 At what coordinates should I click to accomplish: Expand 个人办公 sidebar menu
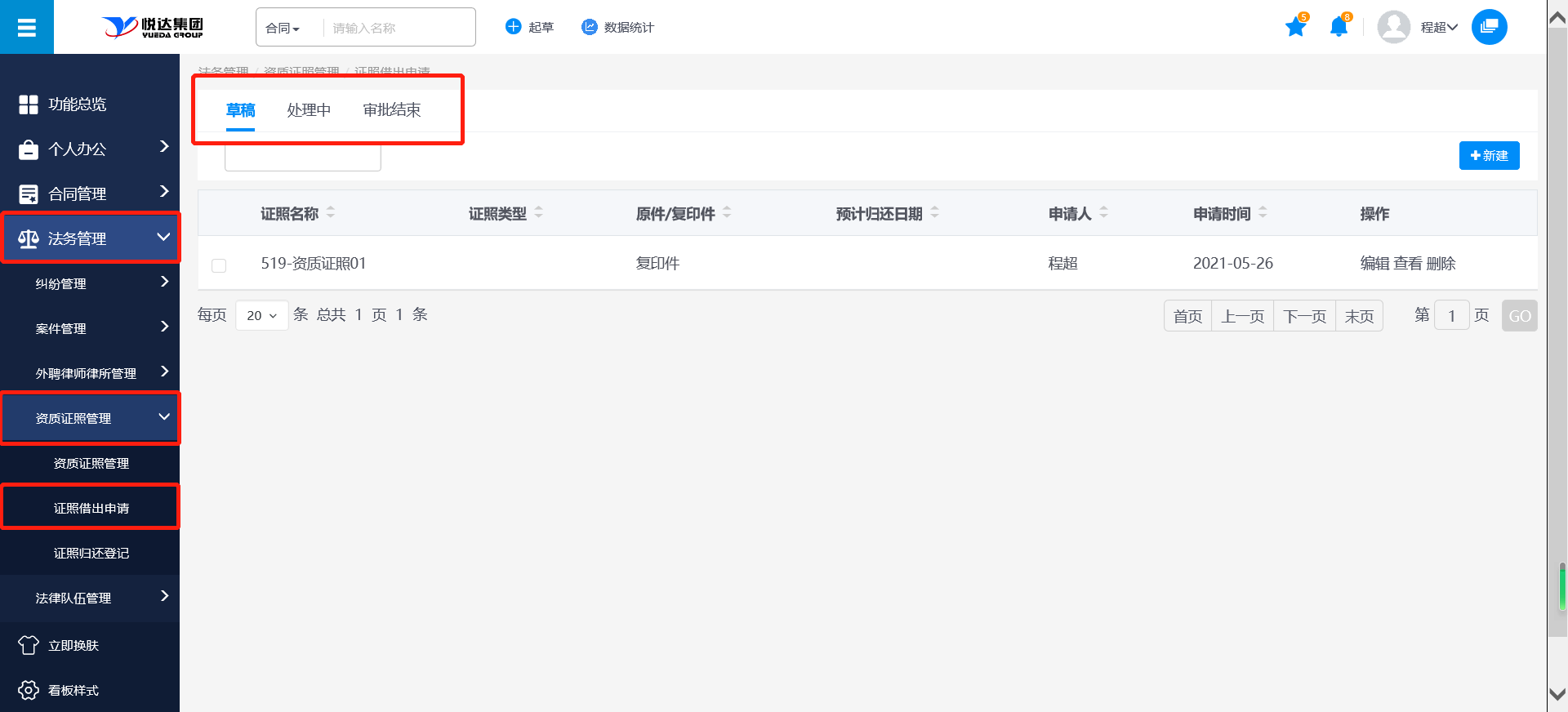(x=90, y=149)
